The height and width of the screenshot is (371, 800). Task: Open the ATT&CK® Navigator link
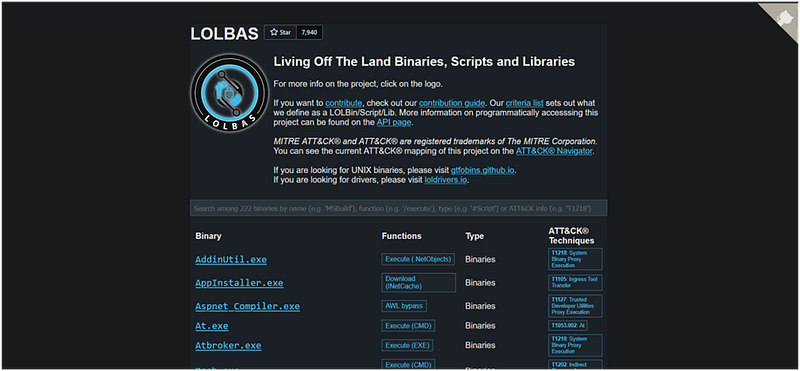tap(554, 151)
